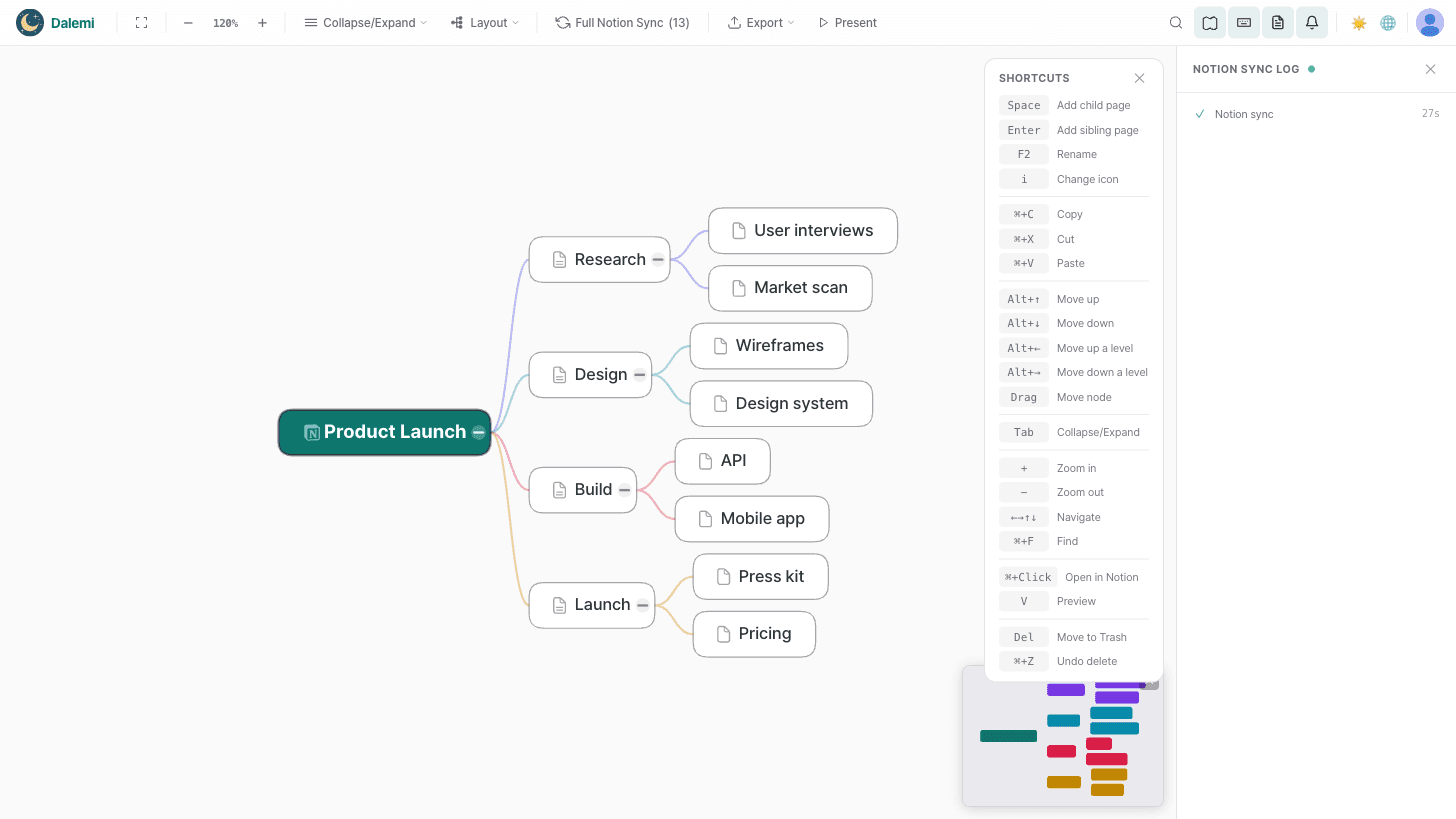Viewport: 1456px width, 819px height.
Task: Click the page icon on Press kit
Action: (723, 576)
